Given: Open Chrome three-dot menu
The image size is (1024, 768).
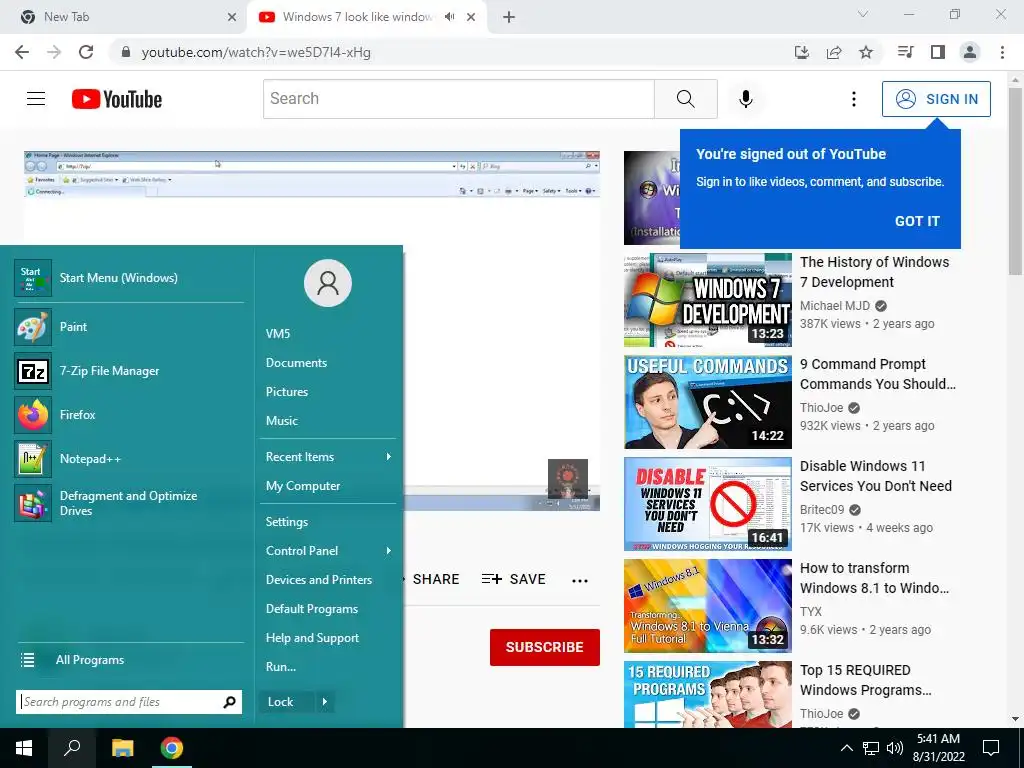Looking at the screenshot, I should pos(1002,52).
